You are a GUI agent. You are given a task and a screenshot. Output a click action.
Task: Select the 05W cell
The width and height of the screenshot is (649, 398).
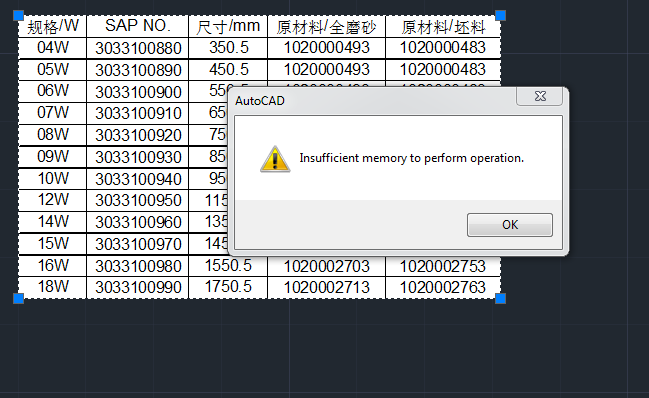[x=53, y=70]
